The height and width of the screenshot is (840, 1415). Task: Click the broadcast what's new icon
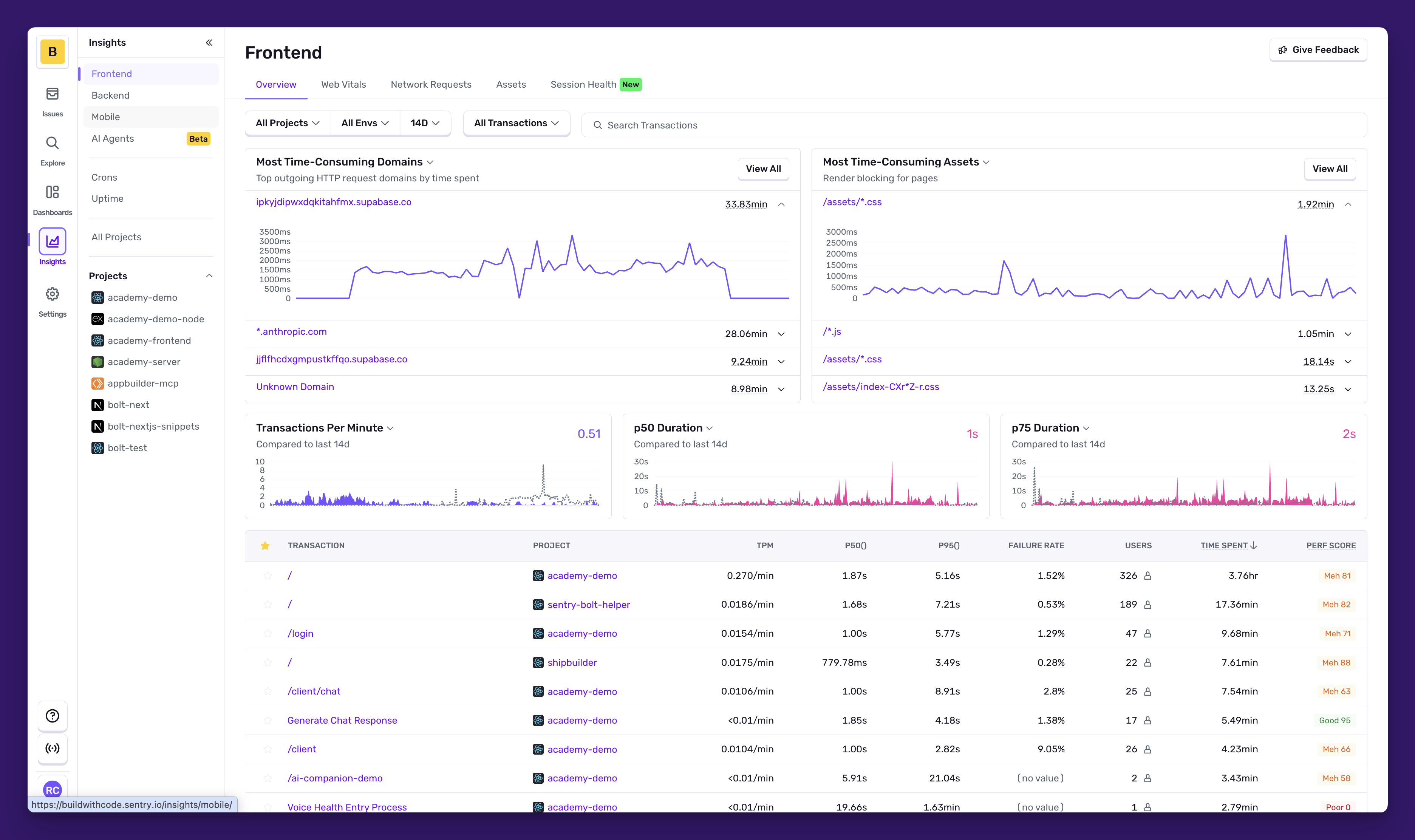point(52,748)
